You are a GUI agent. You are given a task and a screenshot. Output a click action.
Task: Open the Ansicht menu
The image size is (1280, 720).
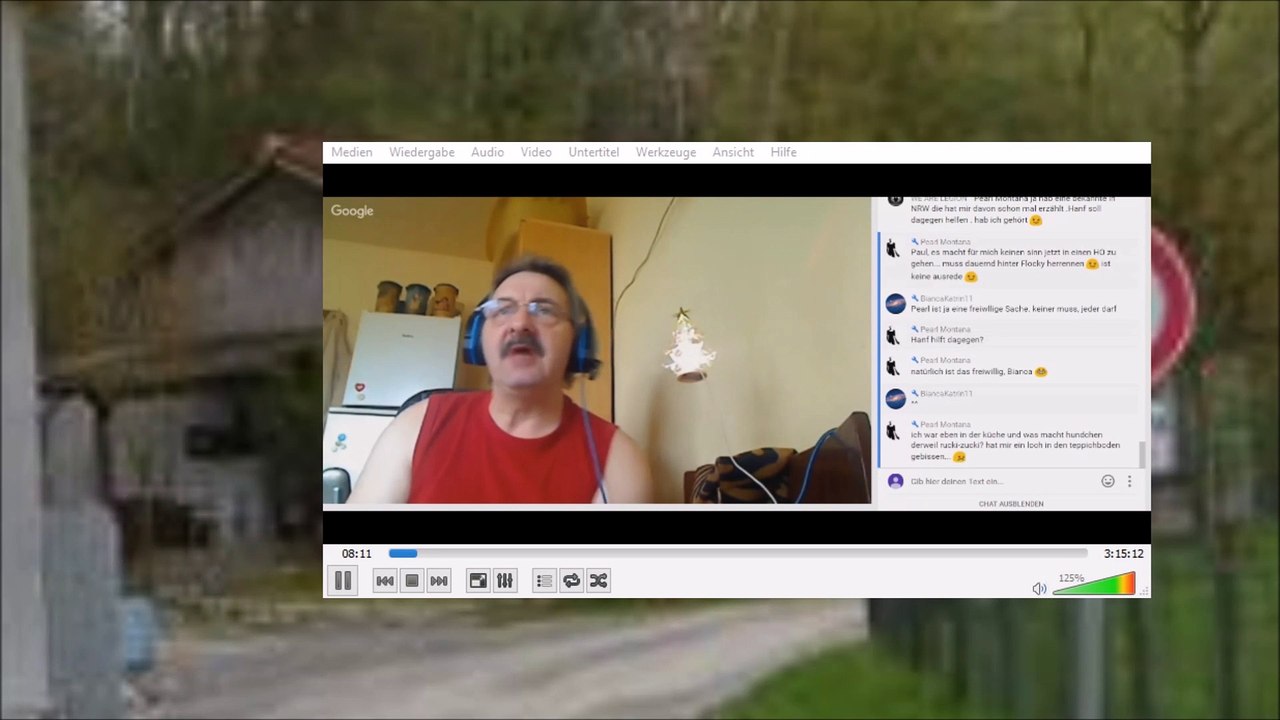coord(733,152)
